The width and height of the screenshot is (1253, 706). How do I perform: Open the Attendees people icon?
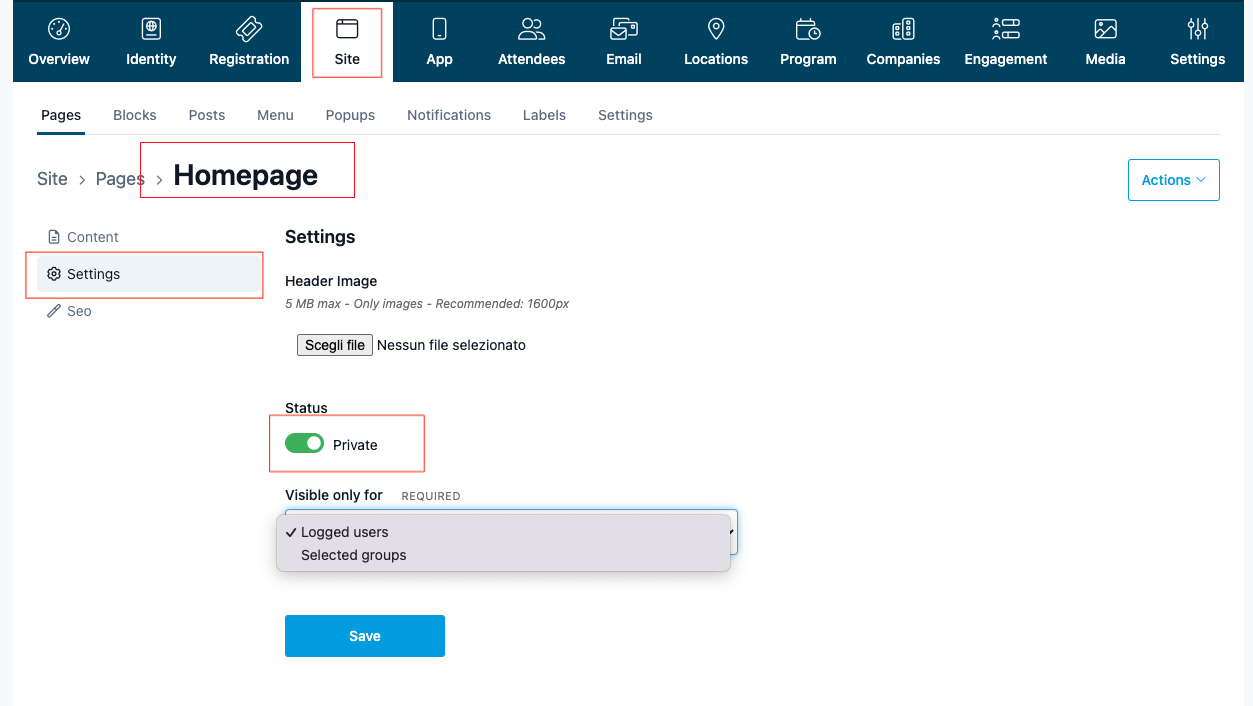532,29
